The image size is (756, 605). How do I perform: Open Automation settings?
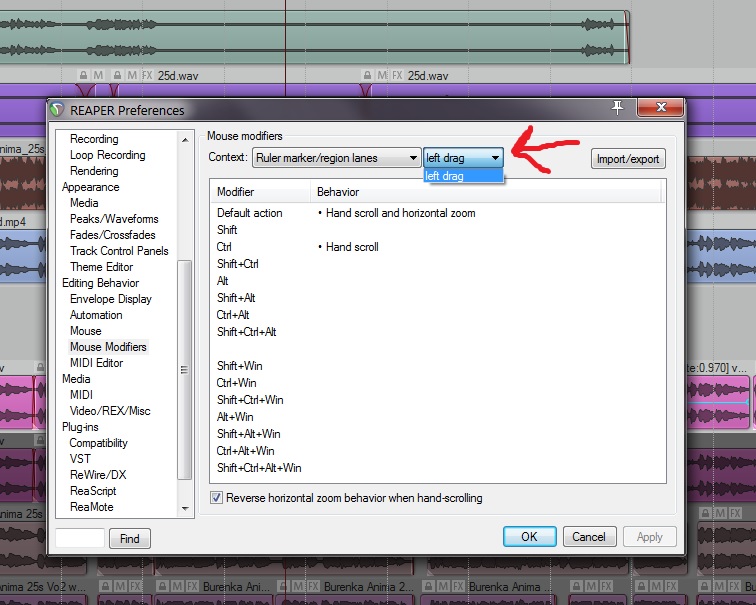[x=96, y=315]
